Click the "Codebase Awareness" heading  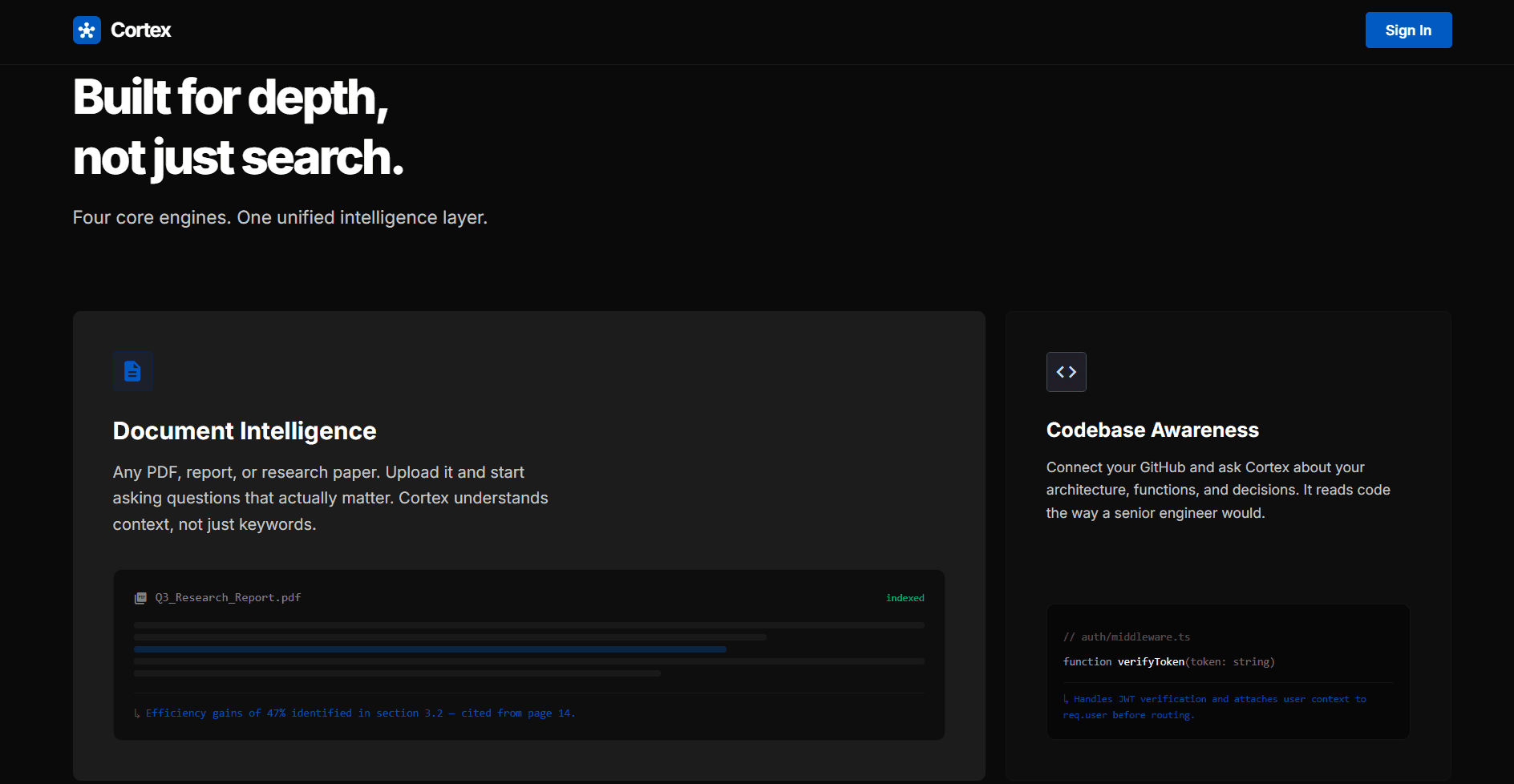click(x=1152, y=430)
